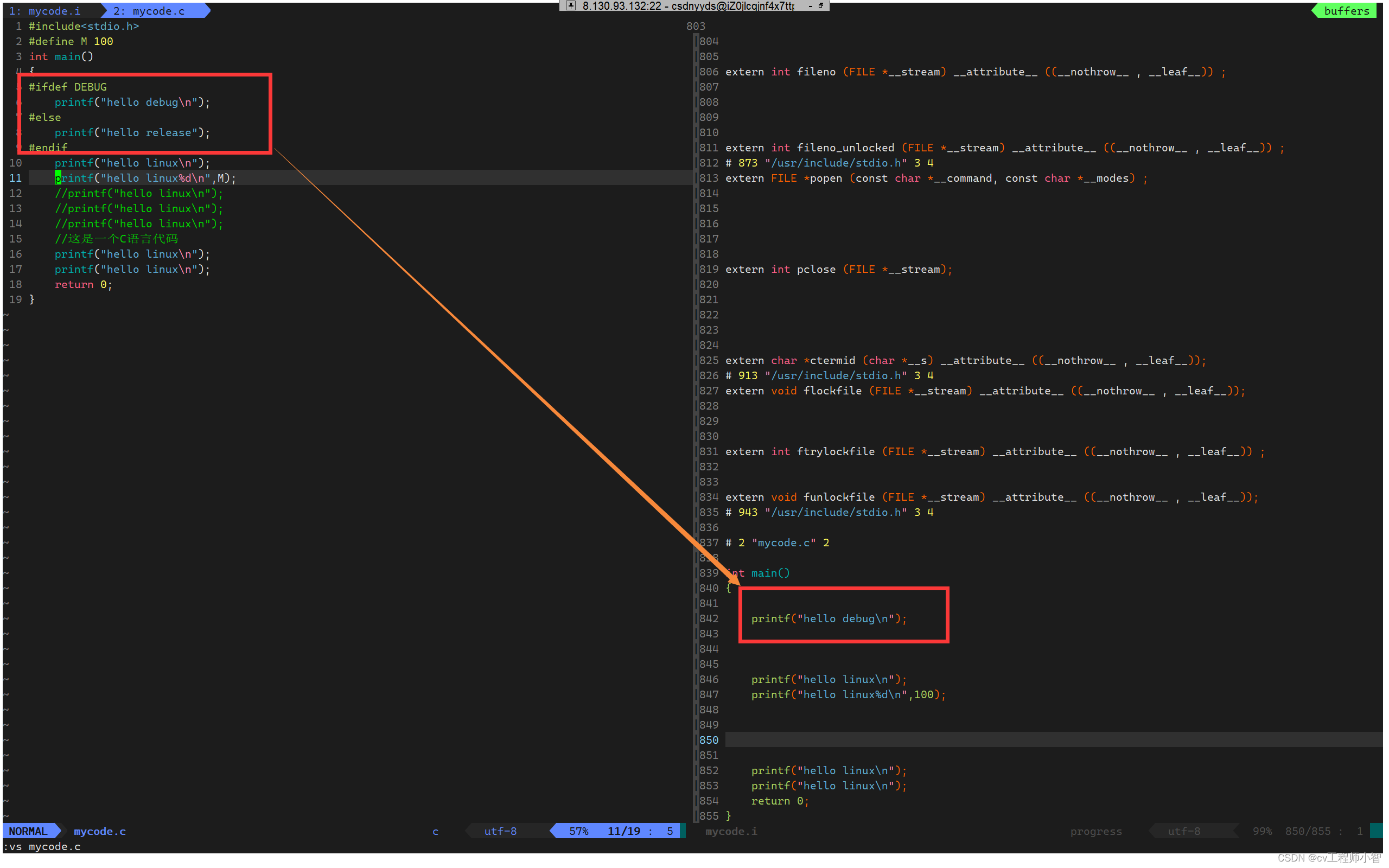Click the 57% position indicator in the status line
Image resolution: width=1389 pixels, height=868 pixels.
pos(578,831)
